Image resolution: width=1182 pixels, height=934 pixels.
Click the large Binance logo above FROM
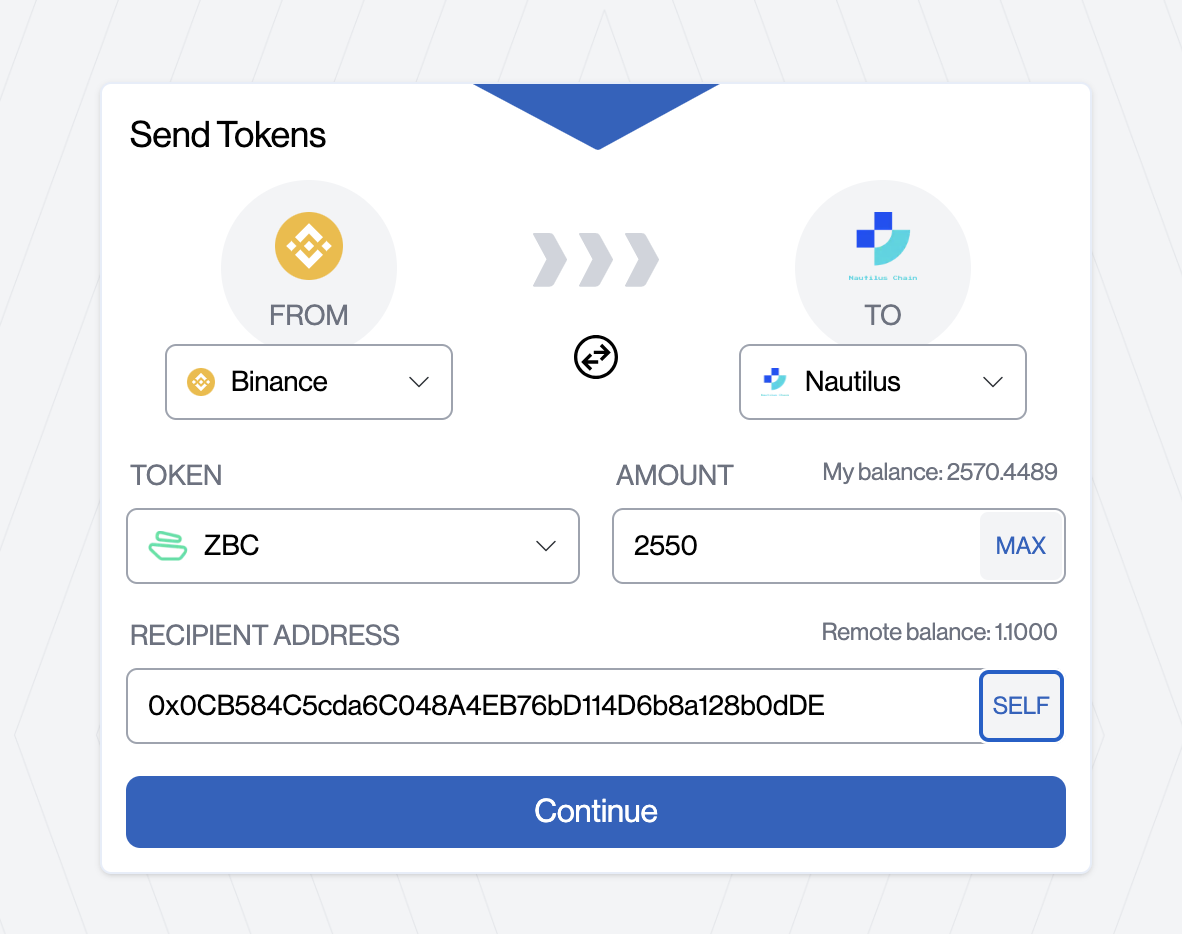309,247
